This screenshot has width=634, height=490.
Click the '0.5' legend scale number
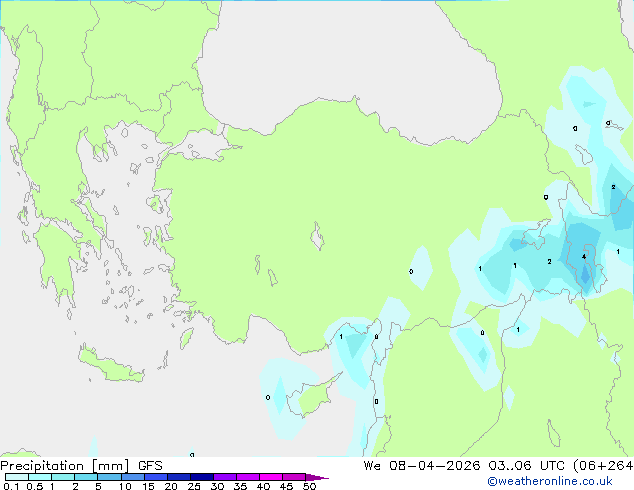click(x=35, y=486)
